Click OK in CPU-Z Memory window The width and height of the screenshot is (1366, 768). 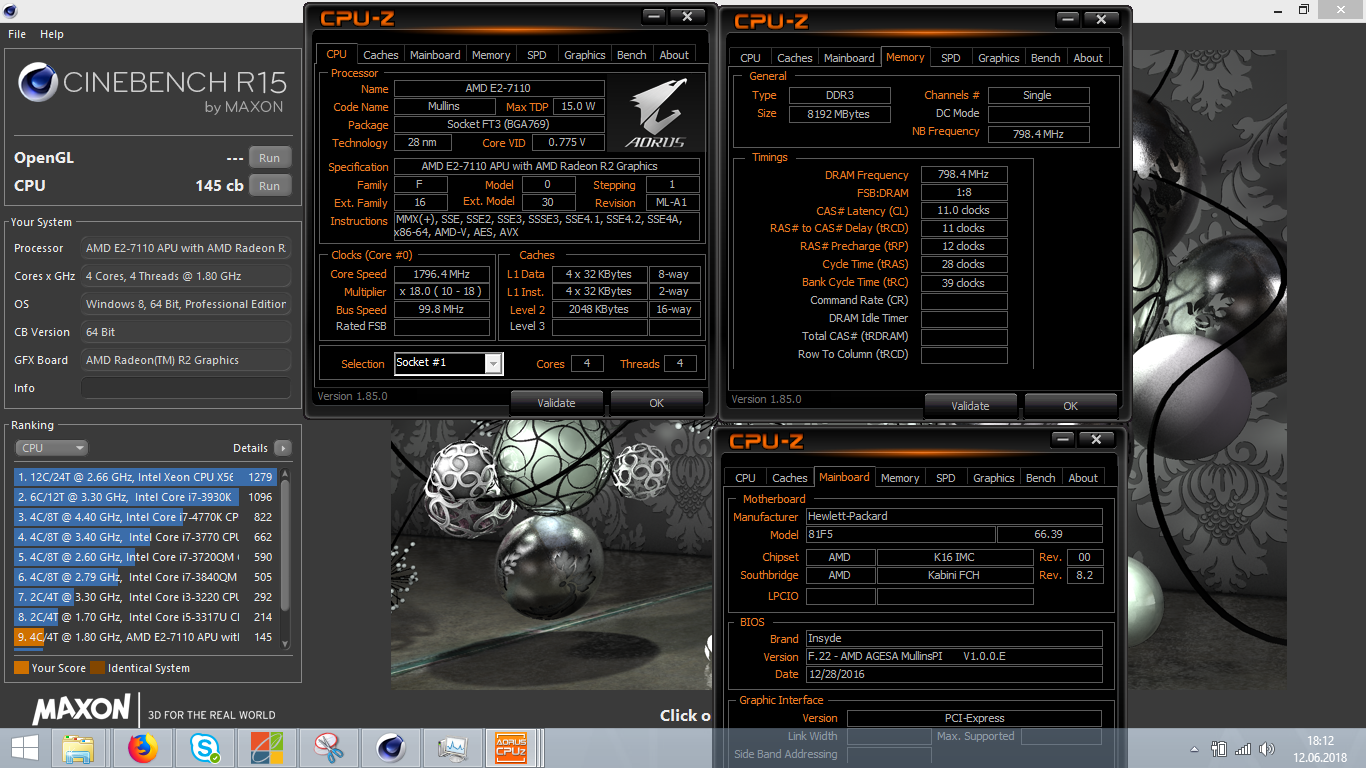click(1070, 406)
